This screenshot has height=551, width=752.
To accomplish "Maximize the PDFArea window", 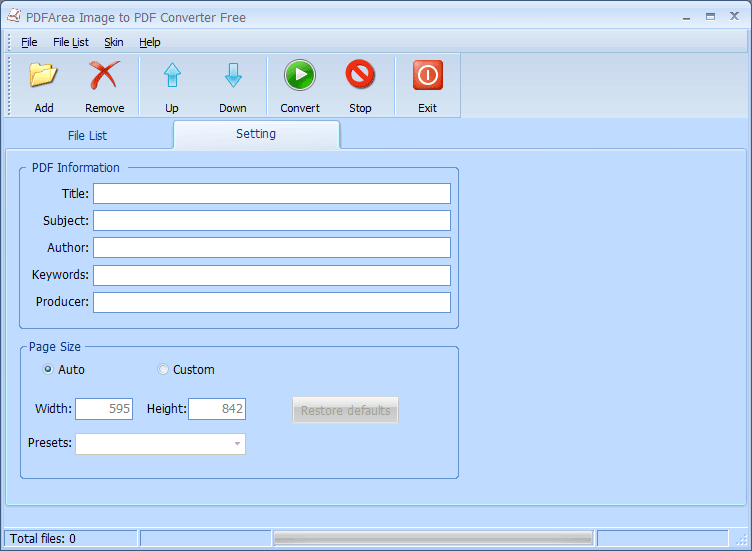I will [x=710, y=17].
